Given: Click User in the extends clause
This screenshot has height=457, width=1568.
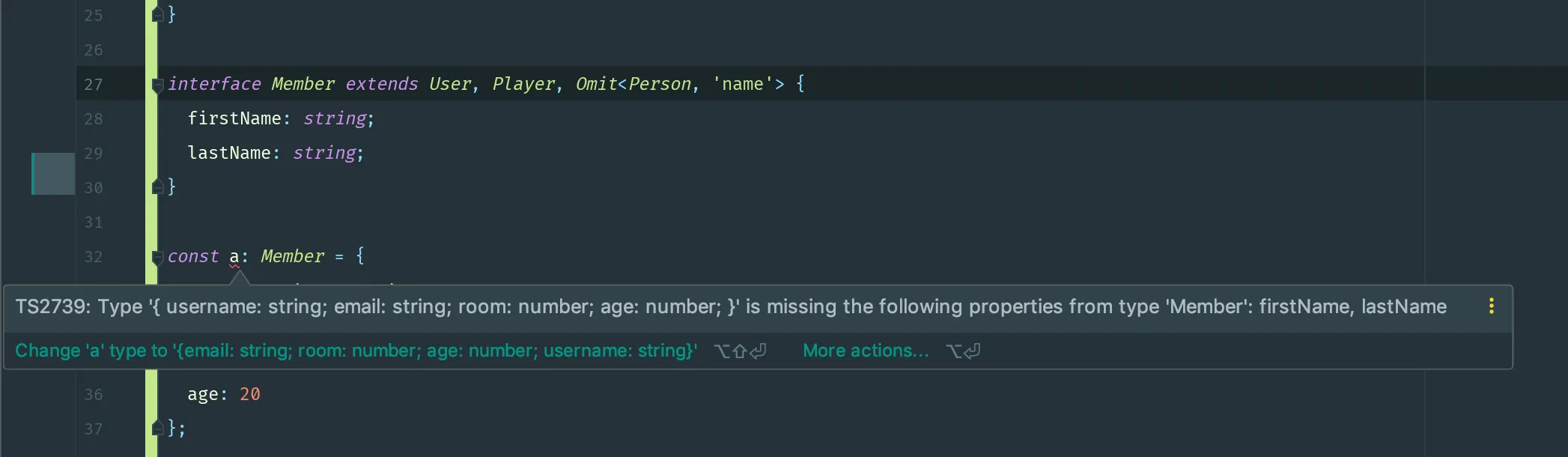Looking at the screenshot, I should click(x=449, y=85).
